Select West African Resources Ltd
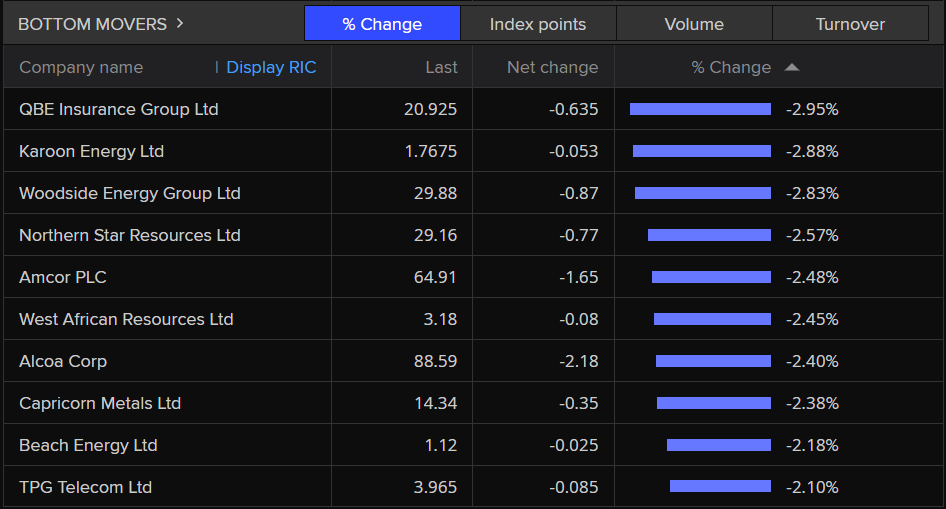946x509 pixels. 126,319
